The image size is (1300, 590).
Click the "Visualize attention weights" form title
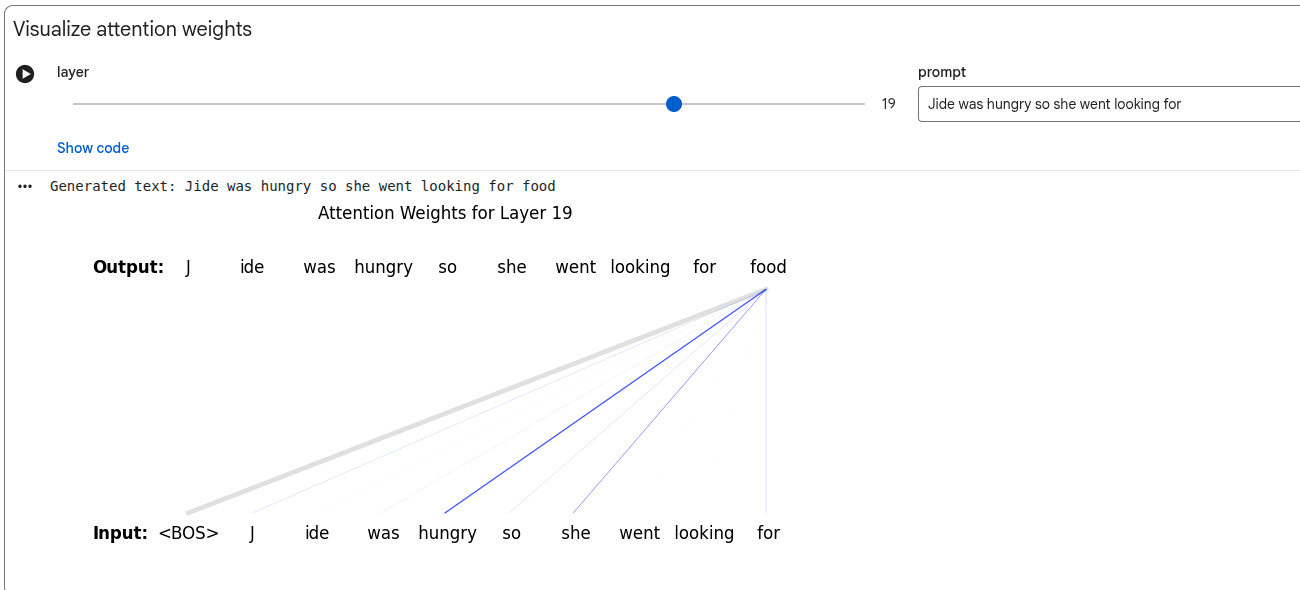pyautogui.click(x=133, y=29)
